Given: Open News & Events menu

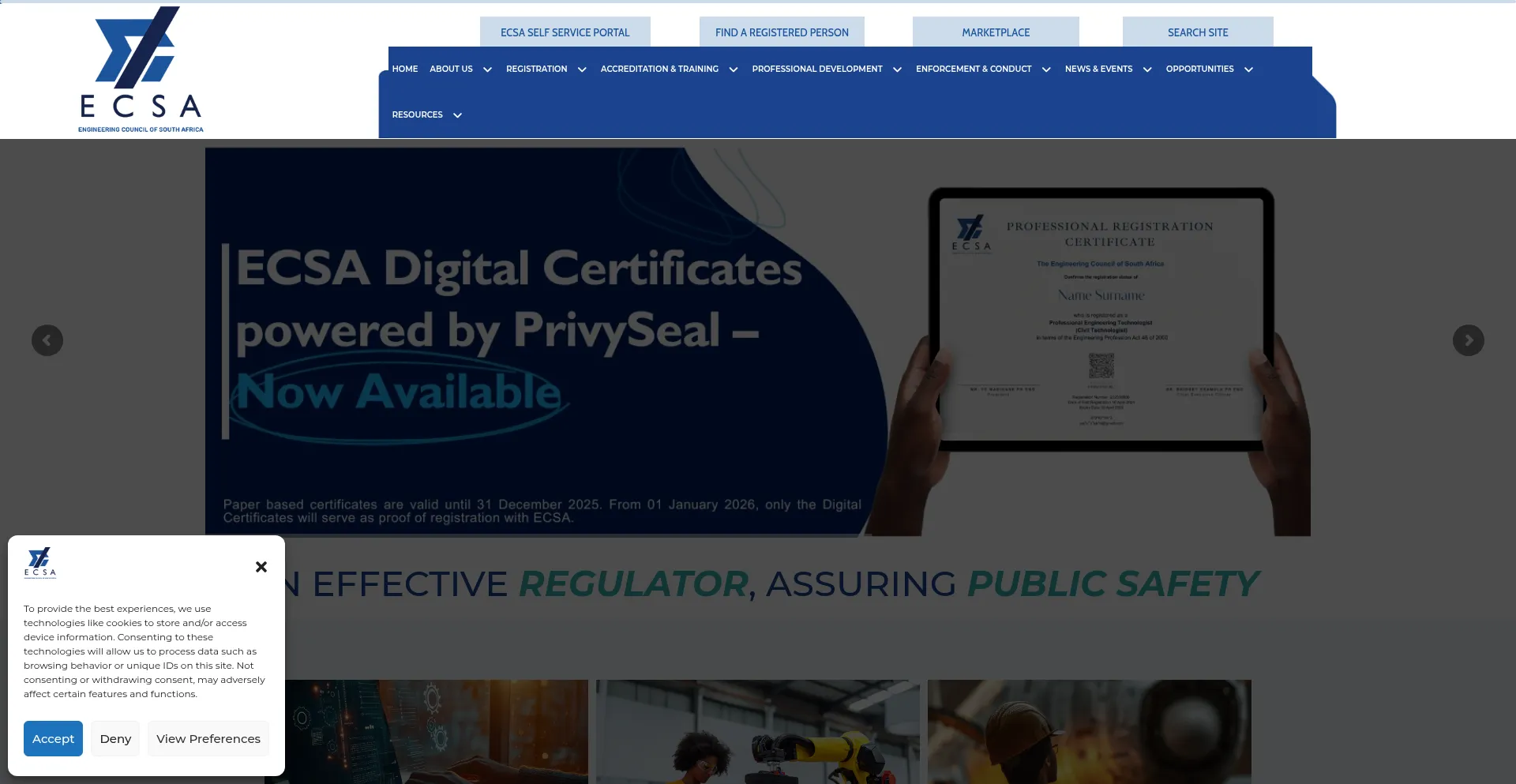Looking at the screenshot, I should (1098, 69).
